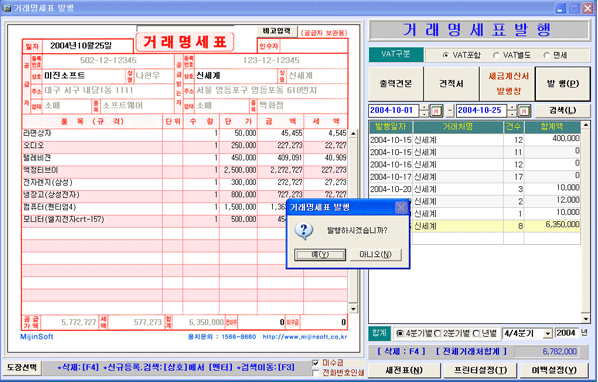
Task: Click the stepper on the 2004-10-01 date
Action: coord(424,111)
